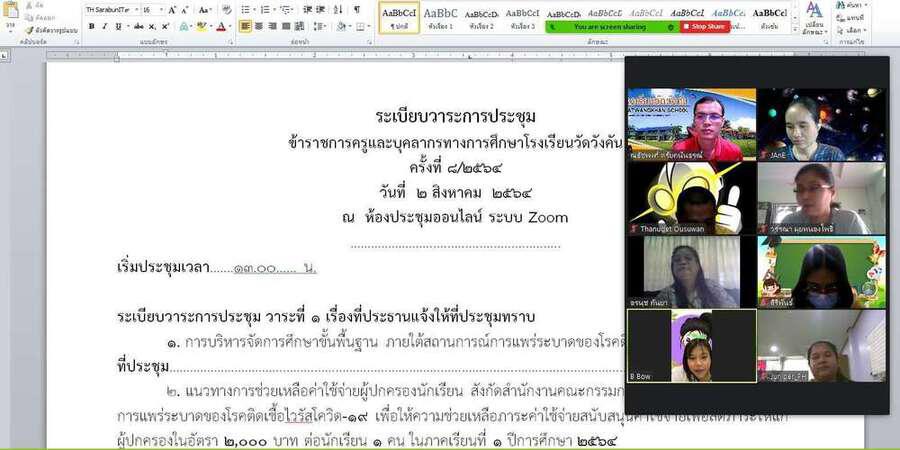Toggle italic text formatting

tap(106, 27)
